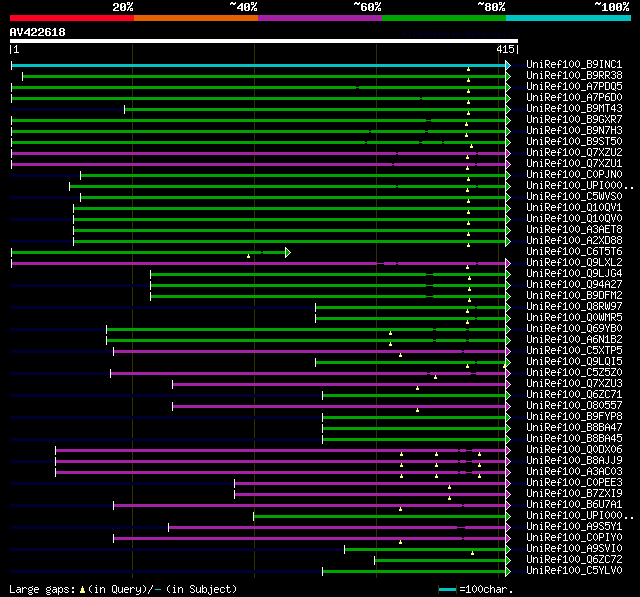This screenshot has height=597, width=640.
Task: Select the UniRef100_C5YLV0 label
Action: click(x=574, y=571)
